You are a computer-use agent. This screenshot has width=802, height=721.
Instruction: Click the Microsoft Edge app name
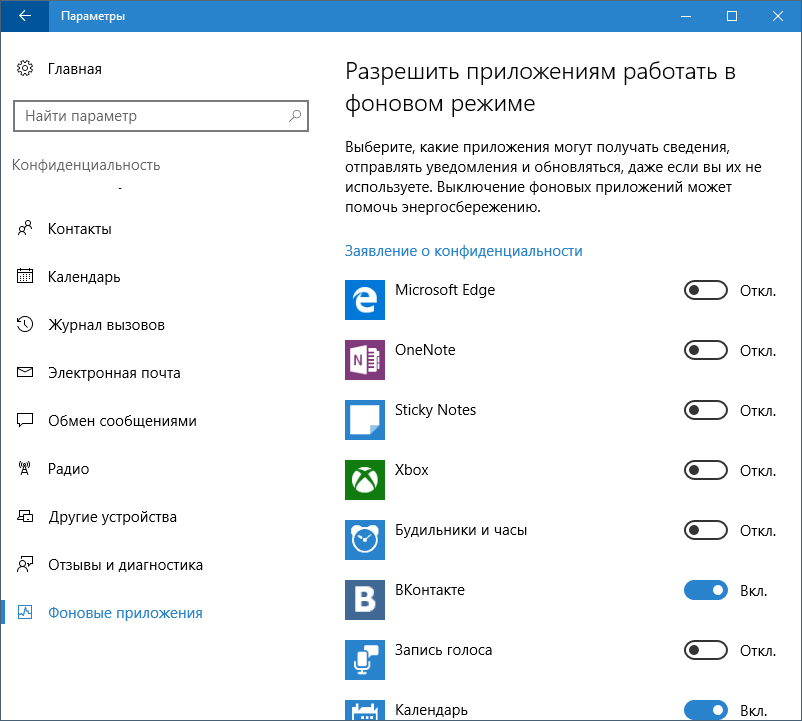pyautogui.click(x=445, y=290)
